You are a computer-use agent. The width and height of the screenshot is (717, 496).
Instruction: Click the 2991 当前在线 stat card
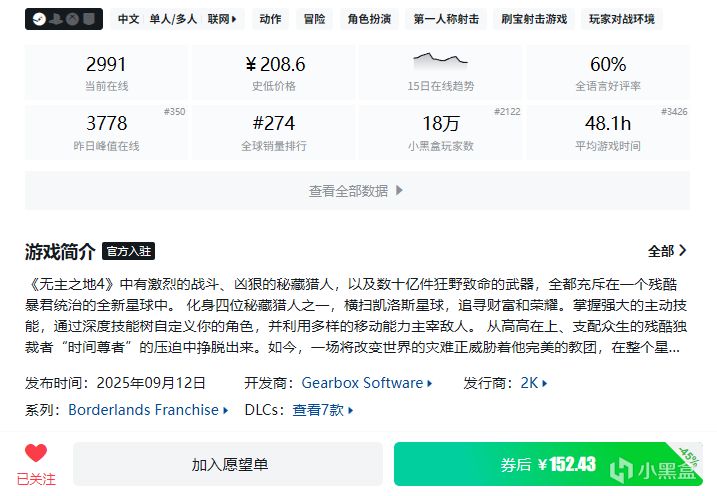[x=106, y=72]
